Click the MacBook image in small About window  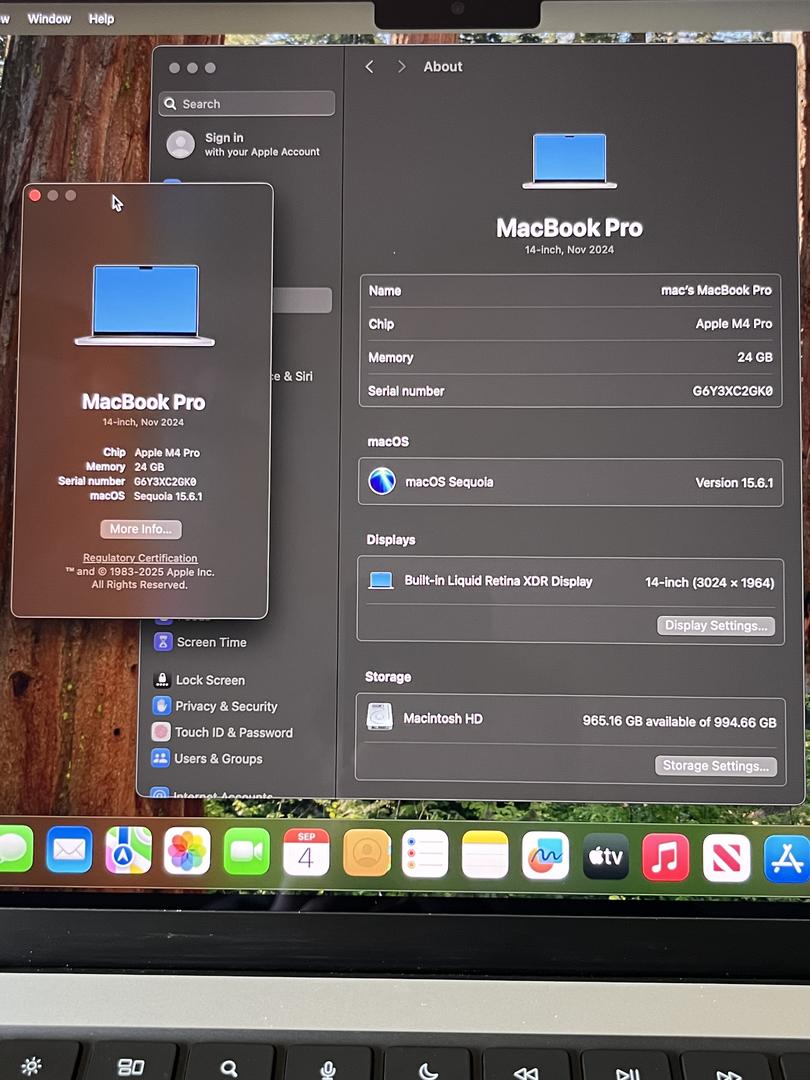pos(145,305)
